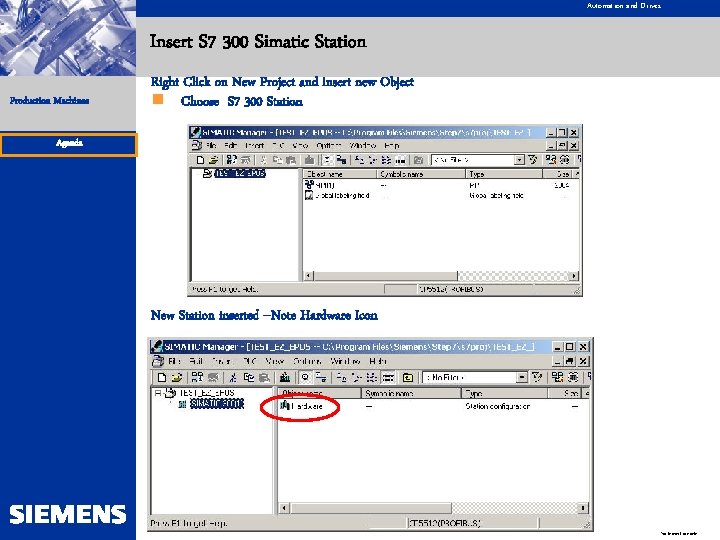Click Open project icon in lower window toolbar
The width and height of the screenshot is (720, 540).
pyautogui.click(x=176, y=377)
